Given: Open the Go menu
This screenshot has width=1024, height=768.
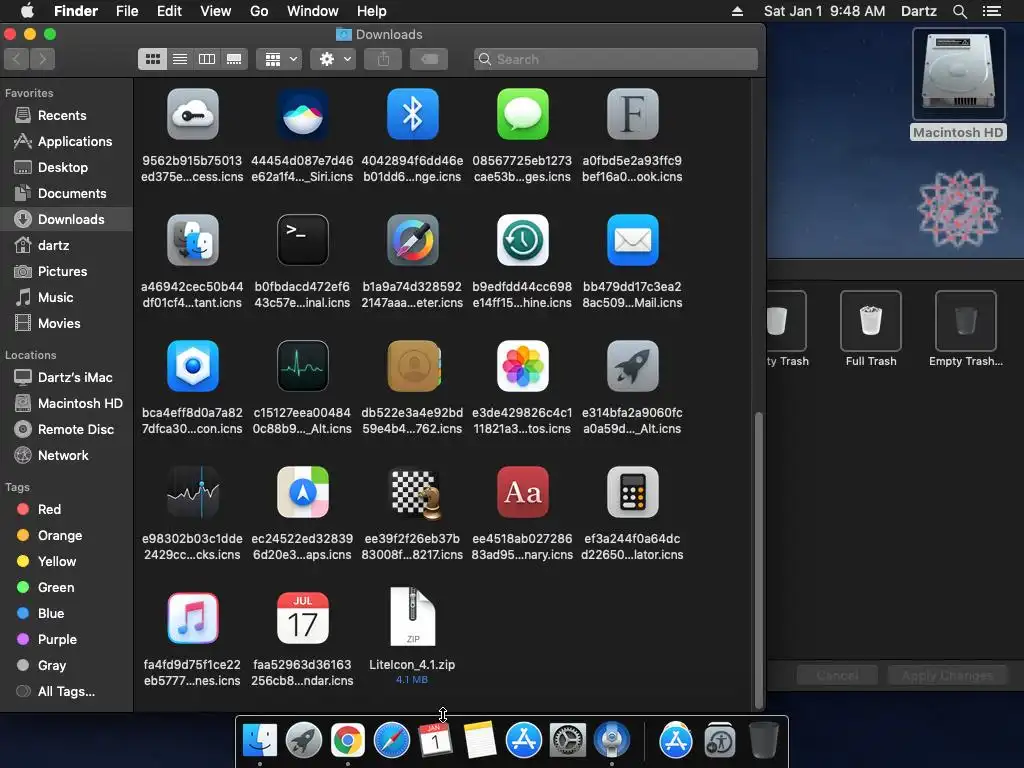Looking at the screenshot, I should 259,11.
